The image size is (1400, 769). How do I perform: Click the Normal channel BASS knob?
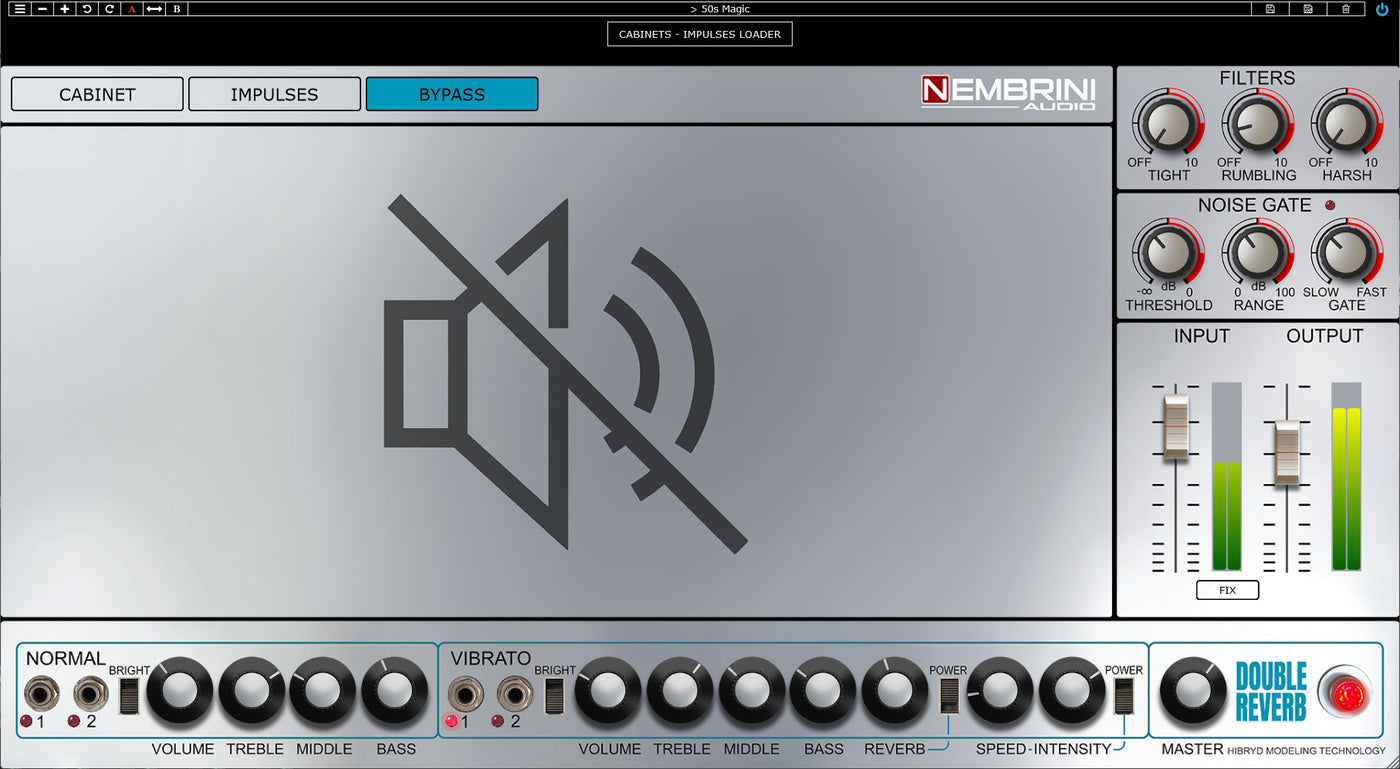click(x=395, y=690)
